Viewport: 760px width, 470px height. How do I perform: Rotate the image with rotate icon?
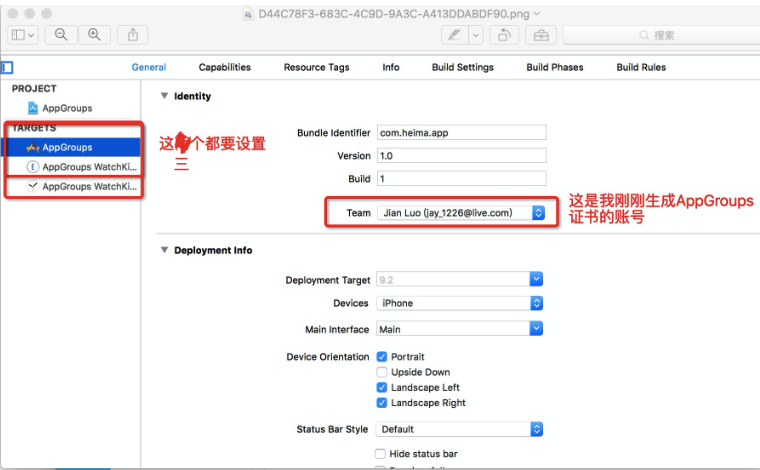pyautogui.click(x=504, y=35)
